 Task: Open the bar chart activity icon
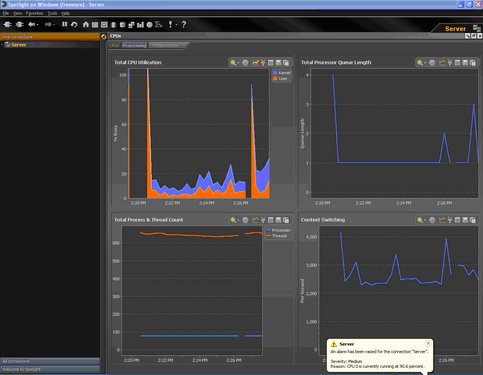(x=140, y=25)
